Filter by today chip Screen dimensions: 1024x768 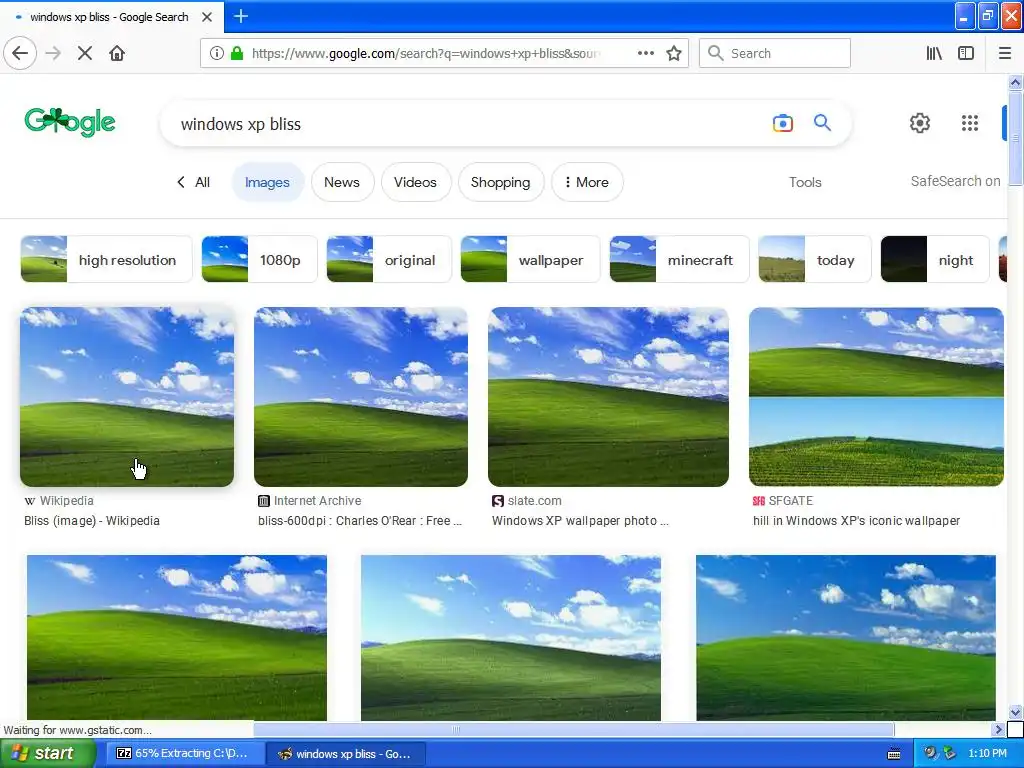tap(814, 259)
